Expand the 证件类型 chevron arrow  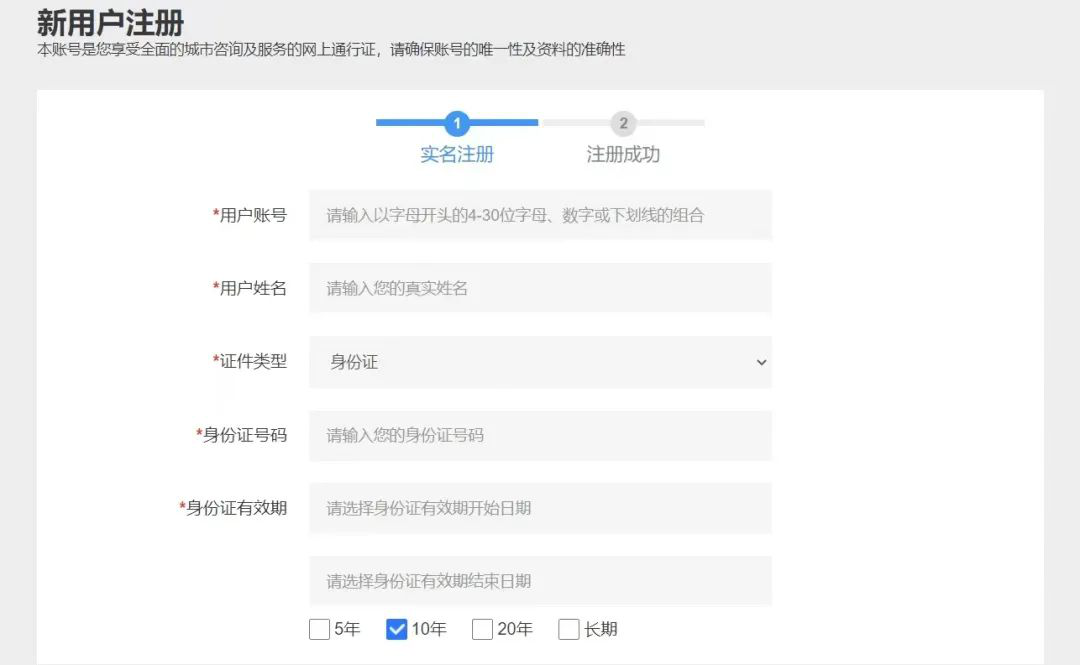tap(761, 362)
